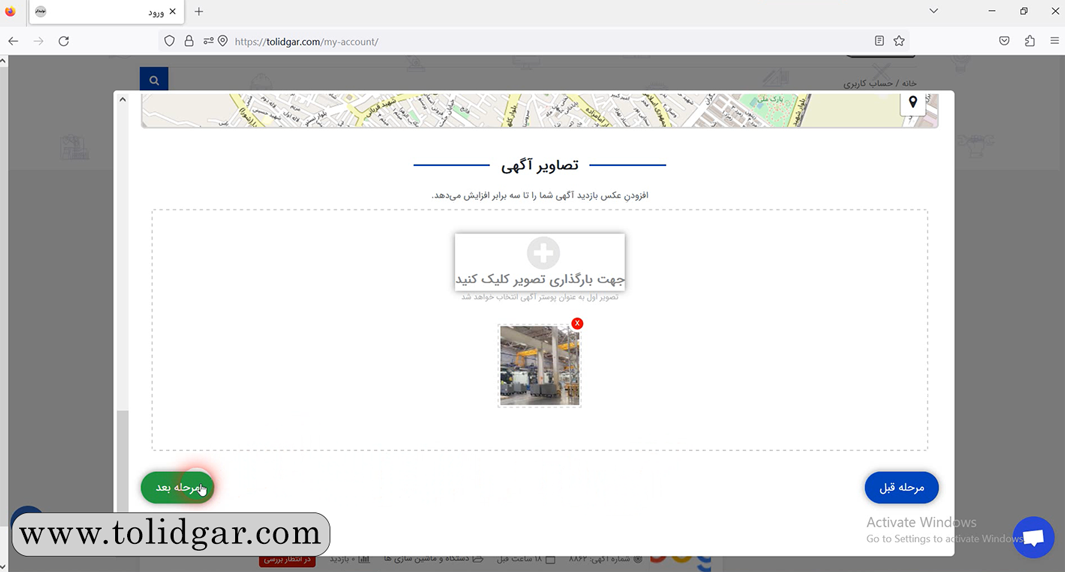Image resolution: width=1065 pixels, height=572 pixels.
Task: Click the map location pin icon
Action: [x=913, y=103]
